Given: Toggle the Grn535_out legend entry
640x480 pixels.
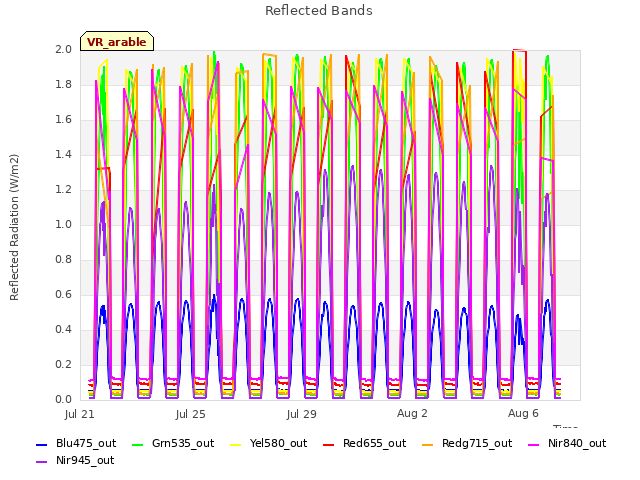Looking at the screenshot, I should tap(173, 444).
